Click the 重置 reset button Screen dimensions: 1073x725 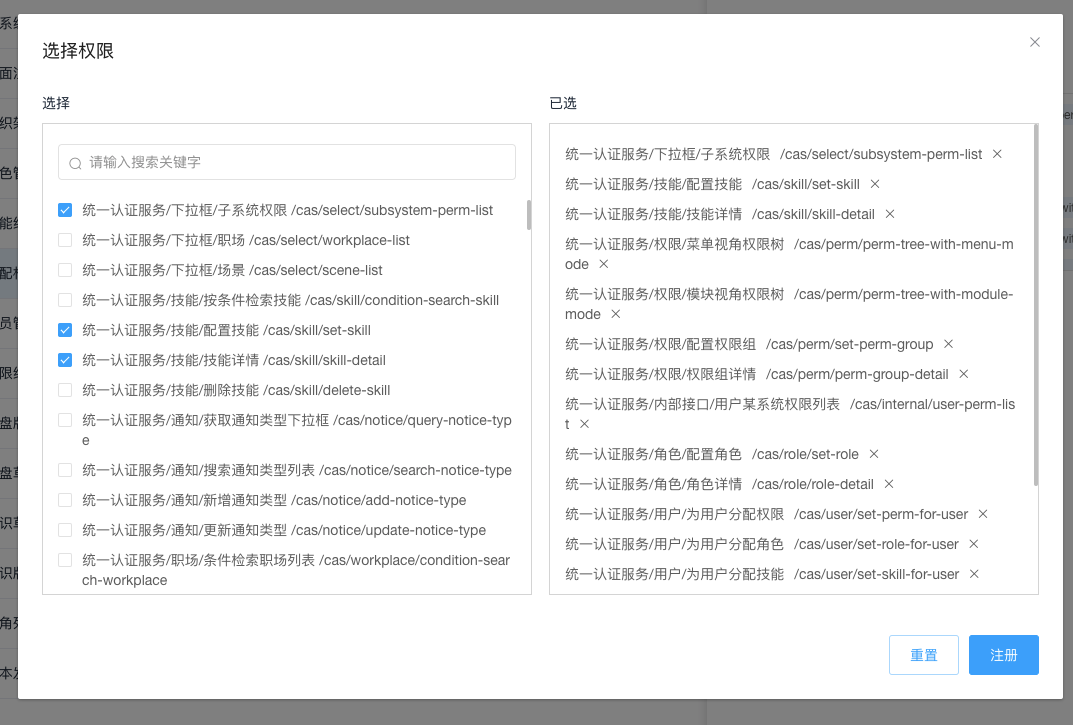(924, 655)
